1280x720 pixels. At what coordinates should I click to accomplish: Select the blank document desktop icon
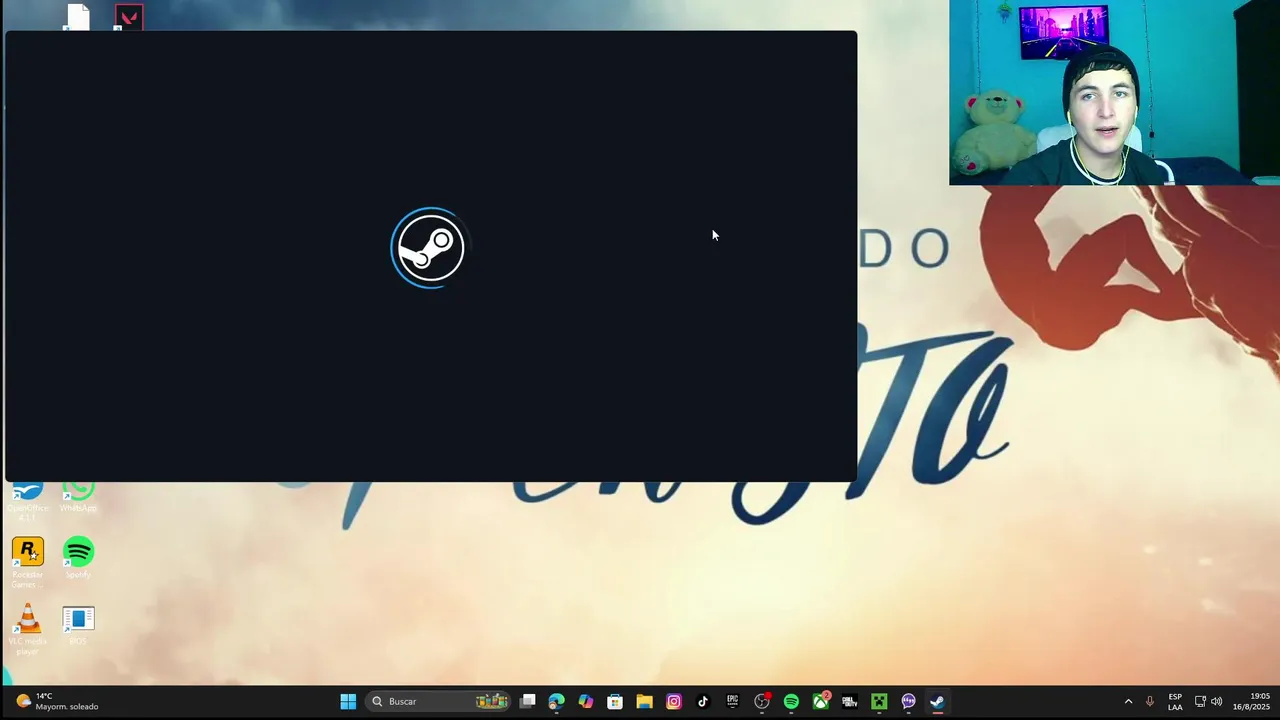click(x=78, y=17)
